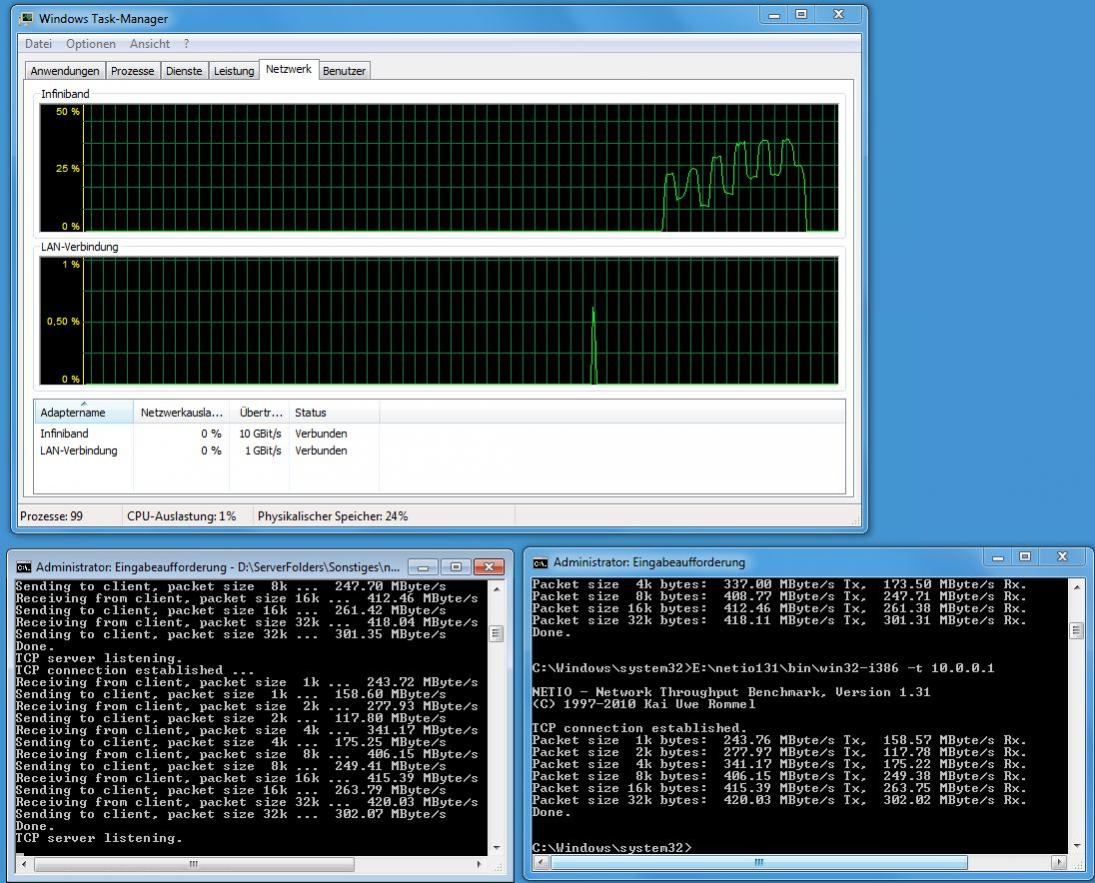Sort by Adaptername column header

[x=84, y=412]
